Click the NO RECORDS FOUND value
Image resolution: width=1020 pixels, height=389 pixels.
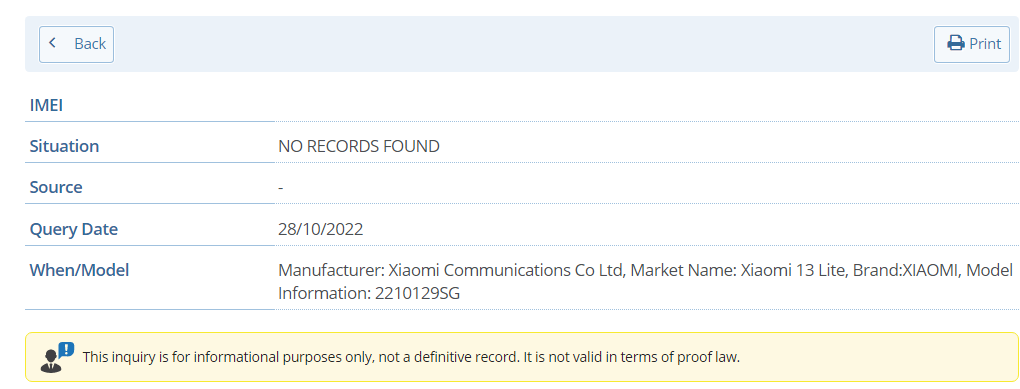[358, 146]
